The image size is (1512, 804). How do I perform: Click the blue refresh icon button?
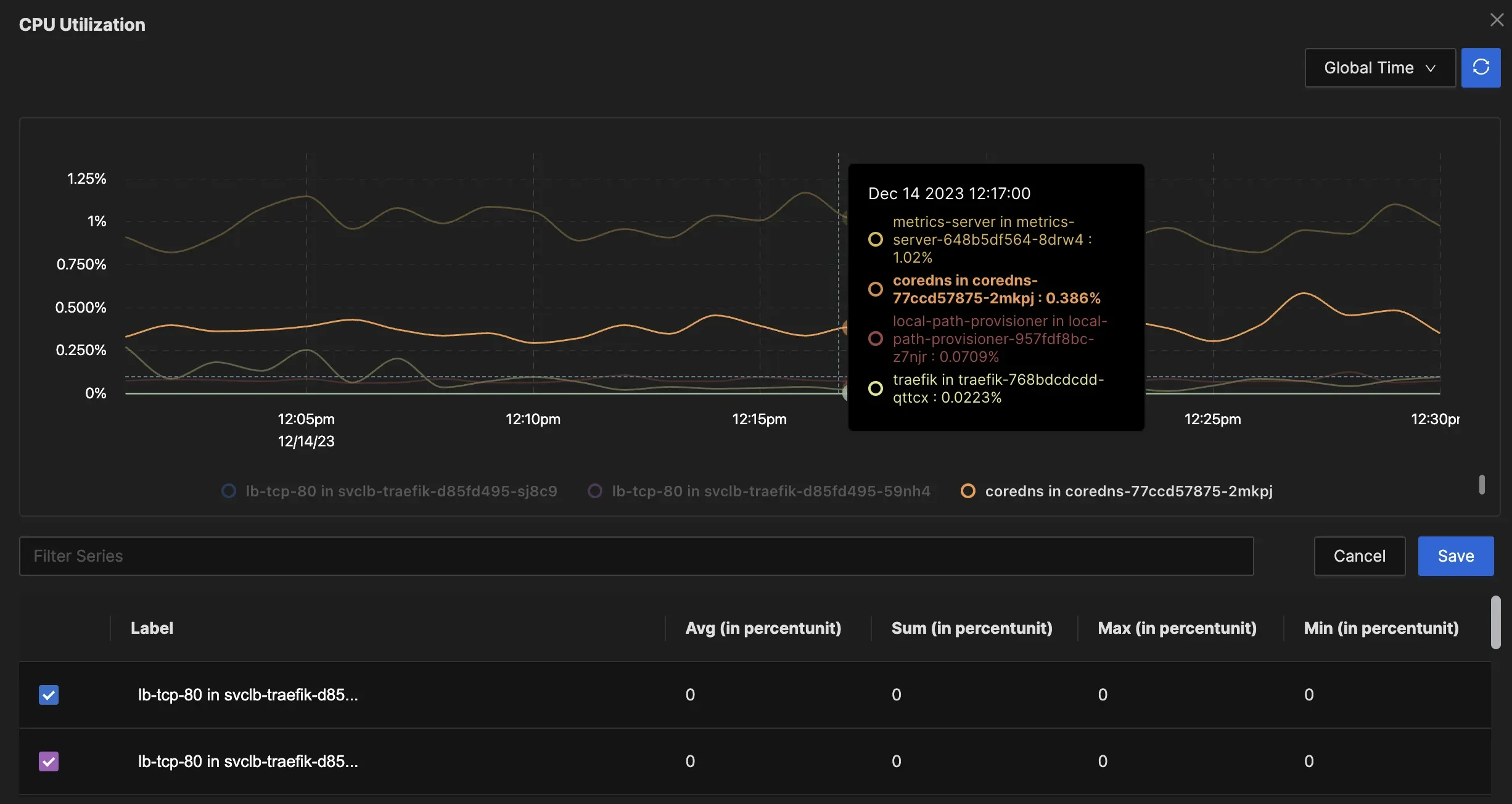[1481, 67]
